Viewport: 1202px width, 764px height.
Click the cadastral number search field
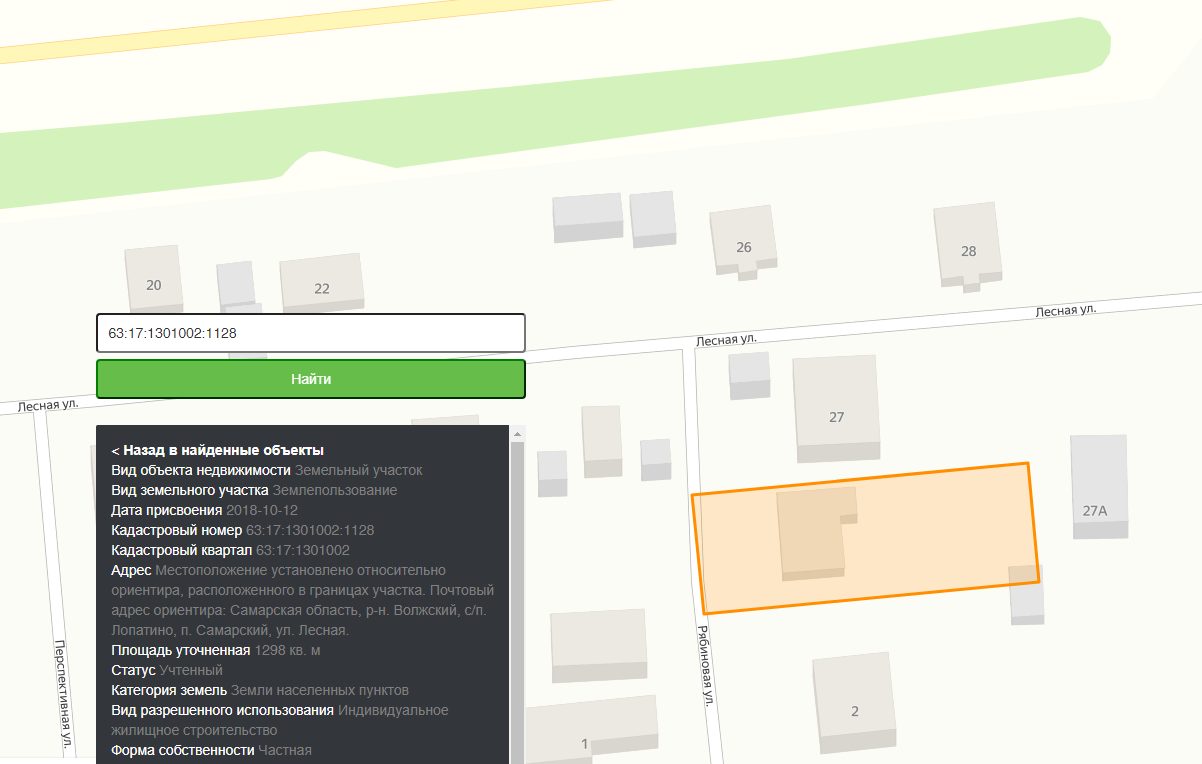310,333
